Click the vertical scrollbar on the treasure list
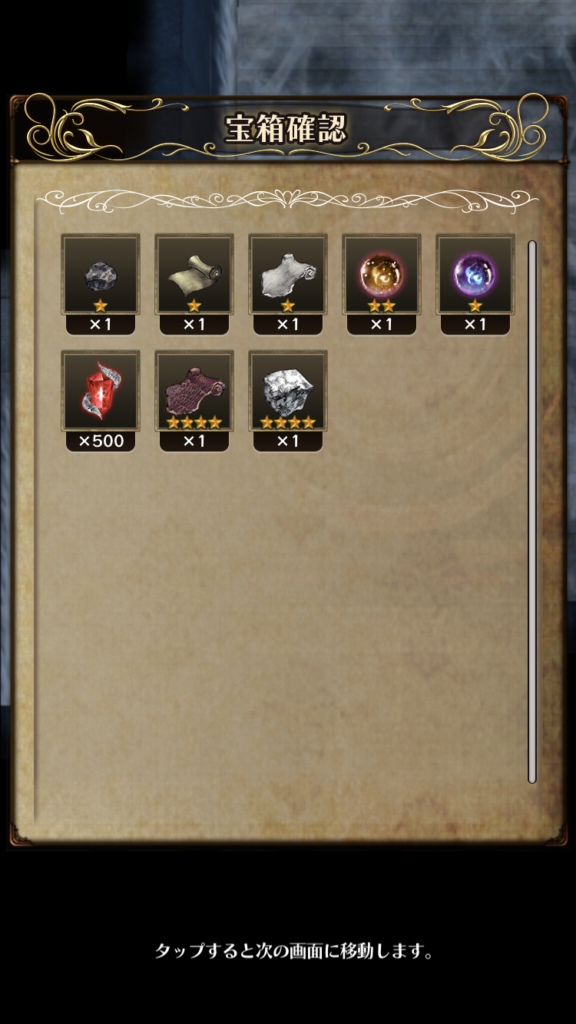Viewport: 576px width, 1024px height. click(532, 511)
